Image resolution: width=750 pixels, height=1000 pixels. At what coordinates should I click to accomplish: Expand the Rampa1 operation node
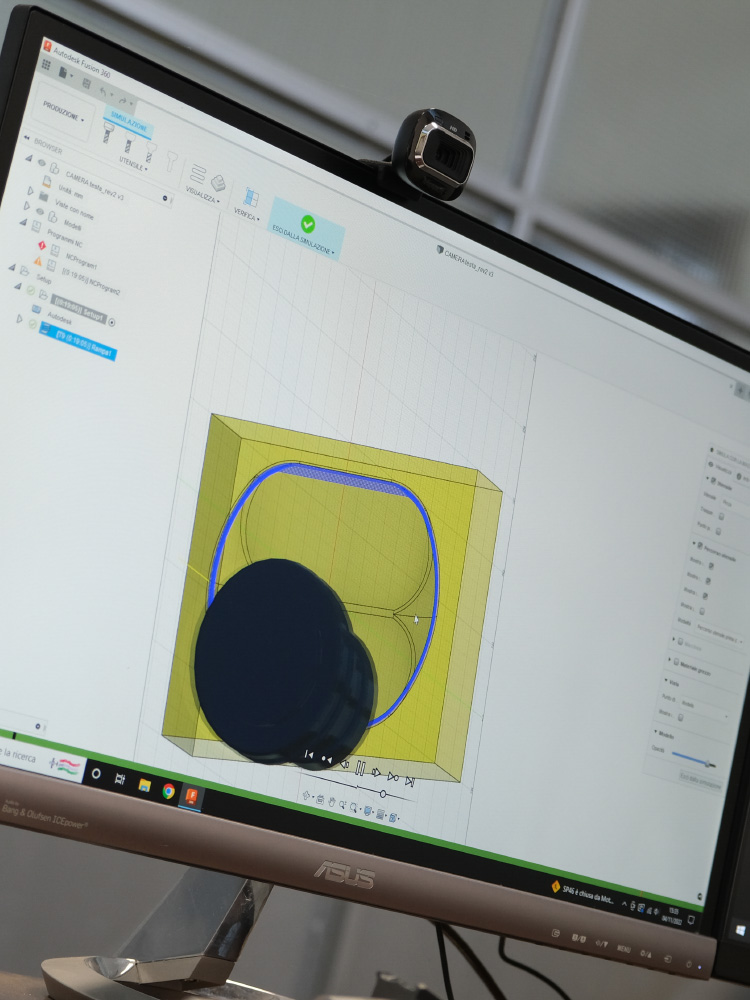pyautogui.click(x=19, y=318)
